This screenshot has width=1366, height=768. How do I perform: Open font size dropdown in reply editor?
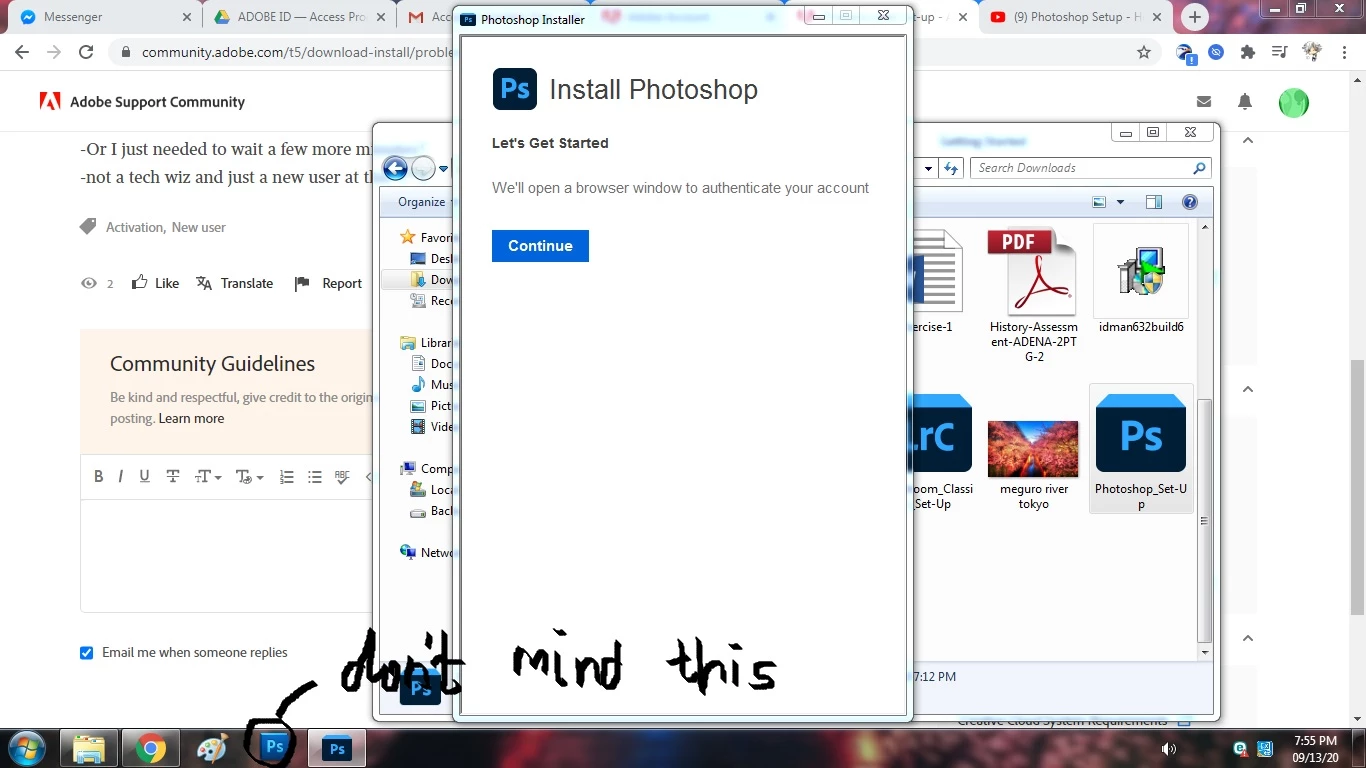[207, 477]
